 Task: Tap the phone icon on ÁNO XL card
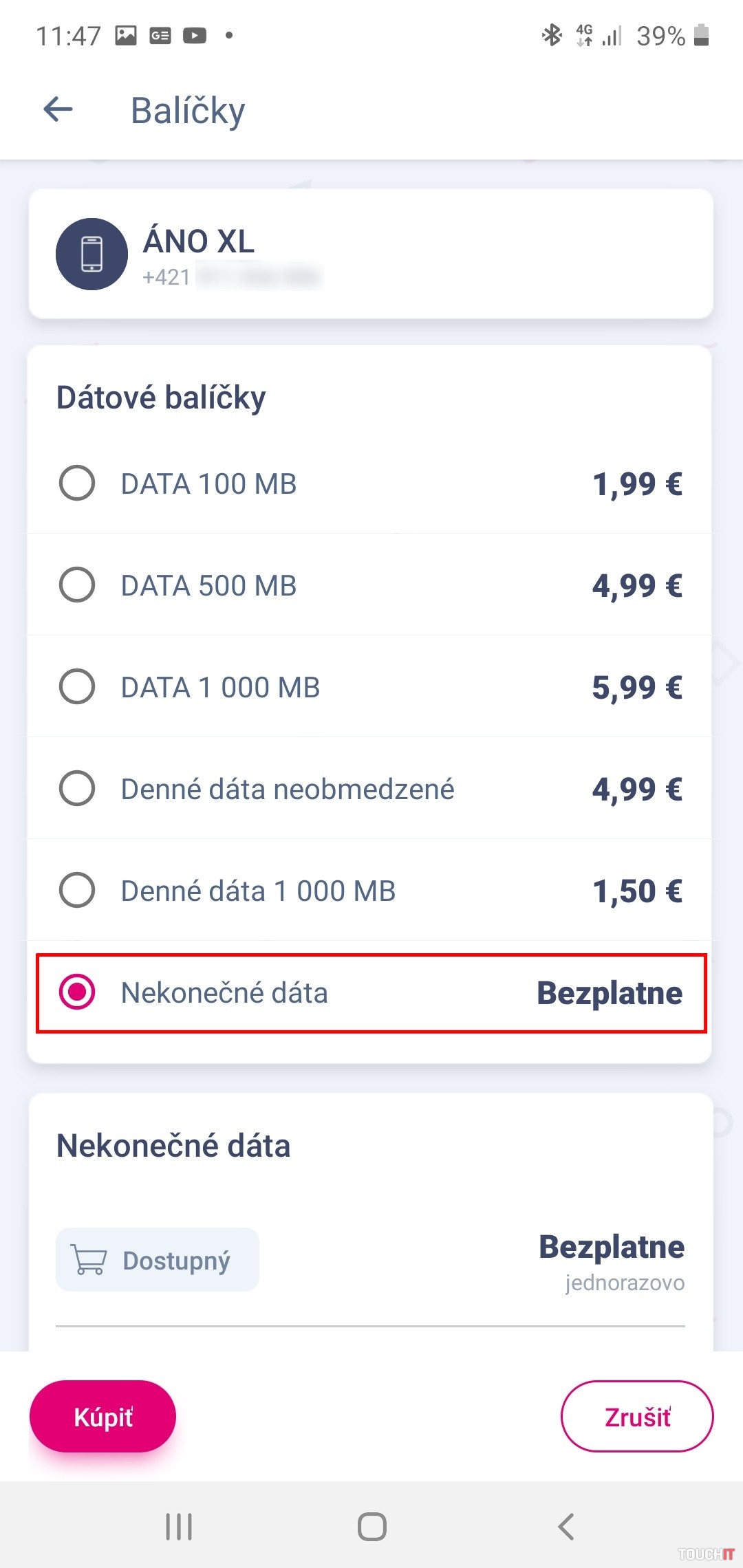pos(91,254)
